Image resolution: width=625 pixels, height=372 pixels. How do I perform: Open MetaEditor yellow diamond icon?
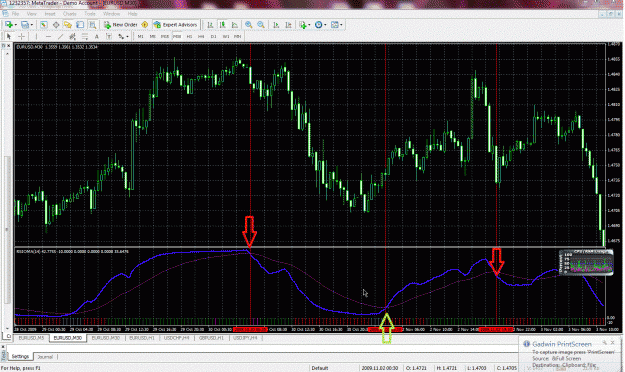coord(145,25)
